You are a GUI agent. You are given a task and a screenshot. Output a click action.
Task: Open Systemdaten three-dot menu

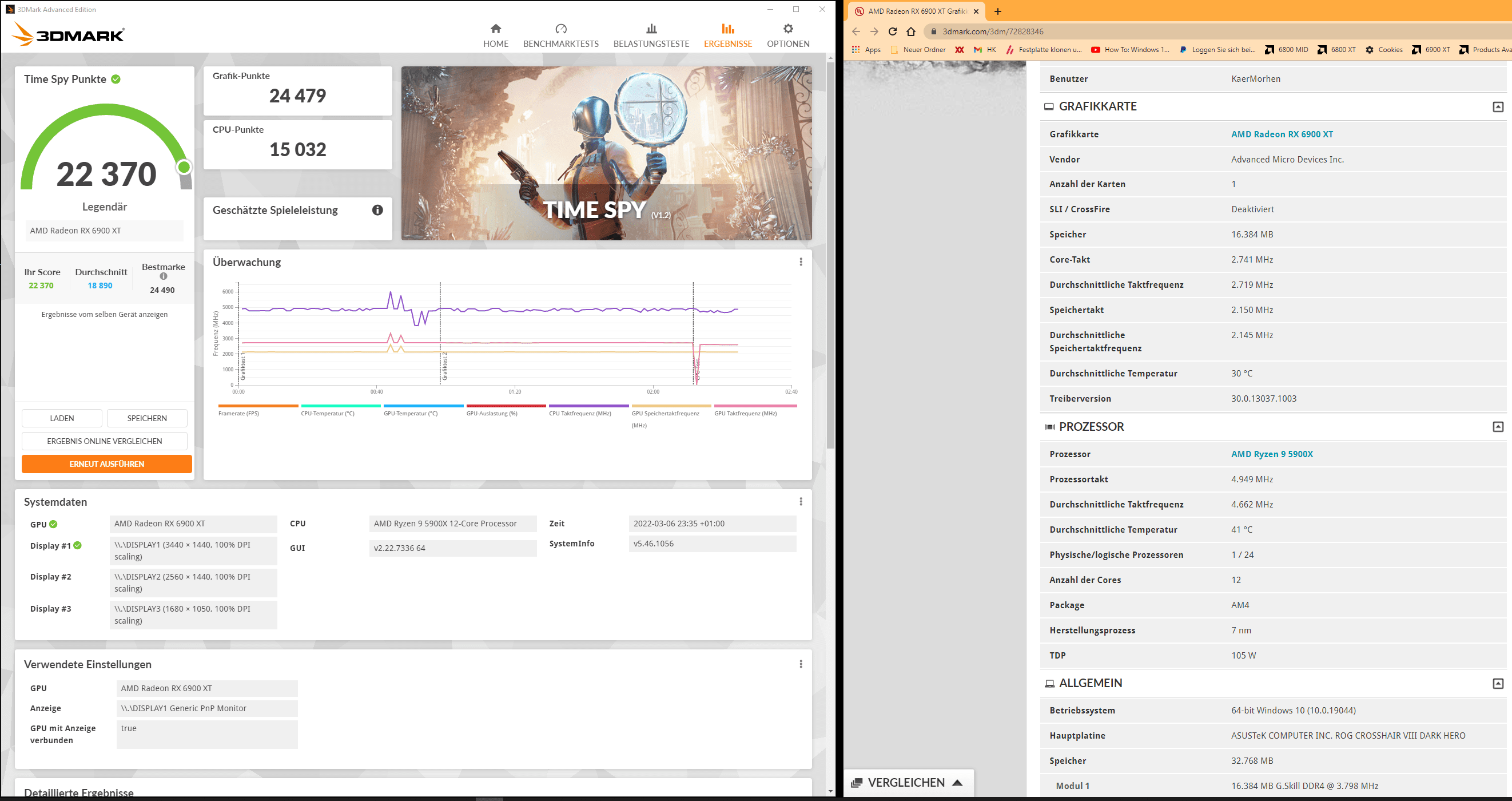point(801,502)
